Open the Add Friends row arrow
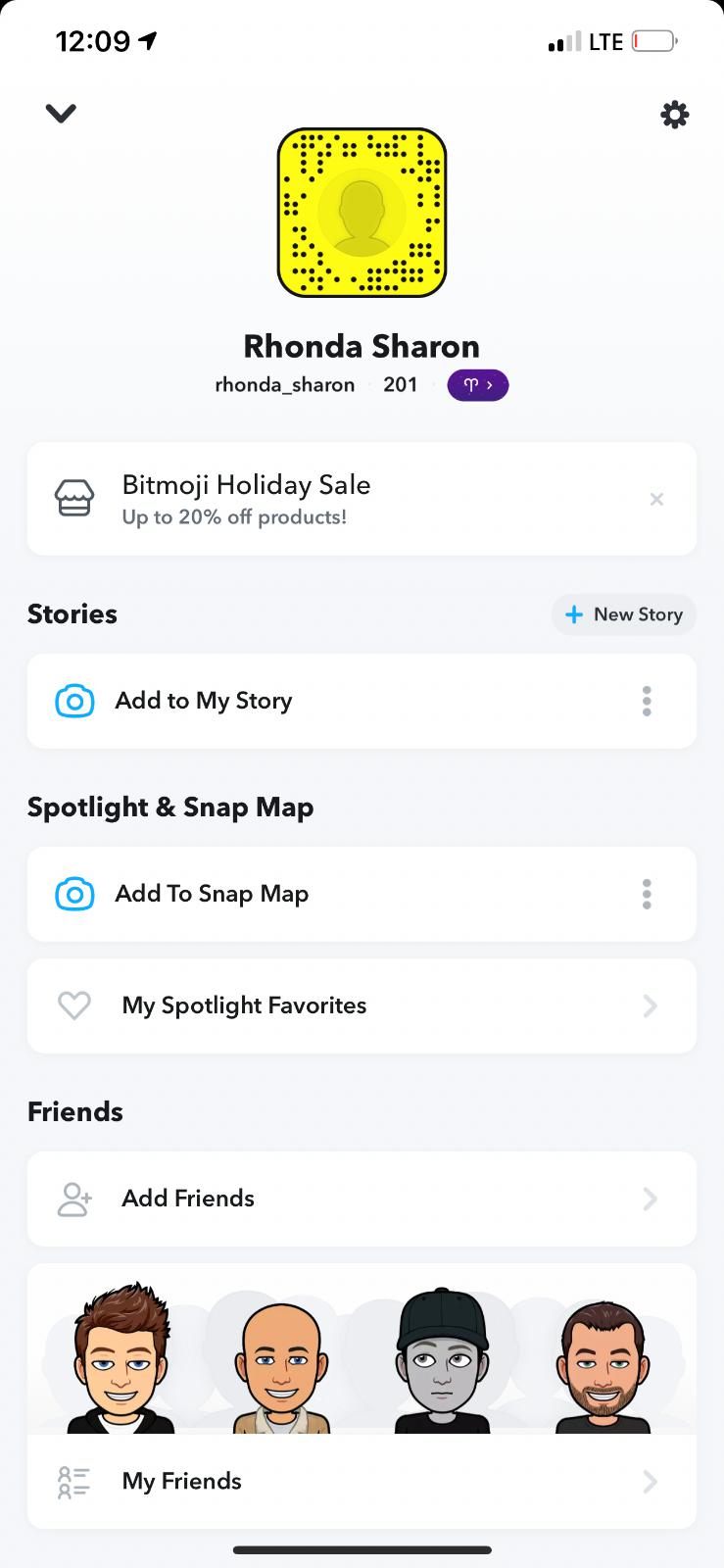Screen dimensions: 724x1568 coord(650,1199)
